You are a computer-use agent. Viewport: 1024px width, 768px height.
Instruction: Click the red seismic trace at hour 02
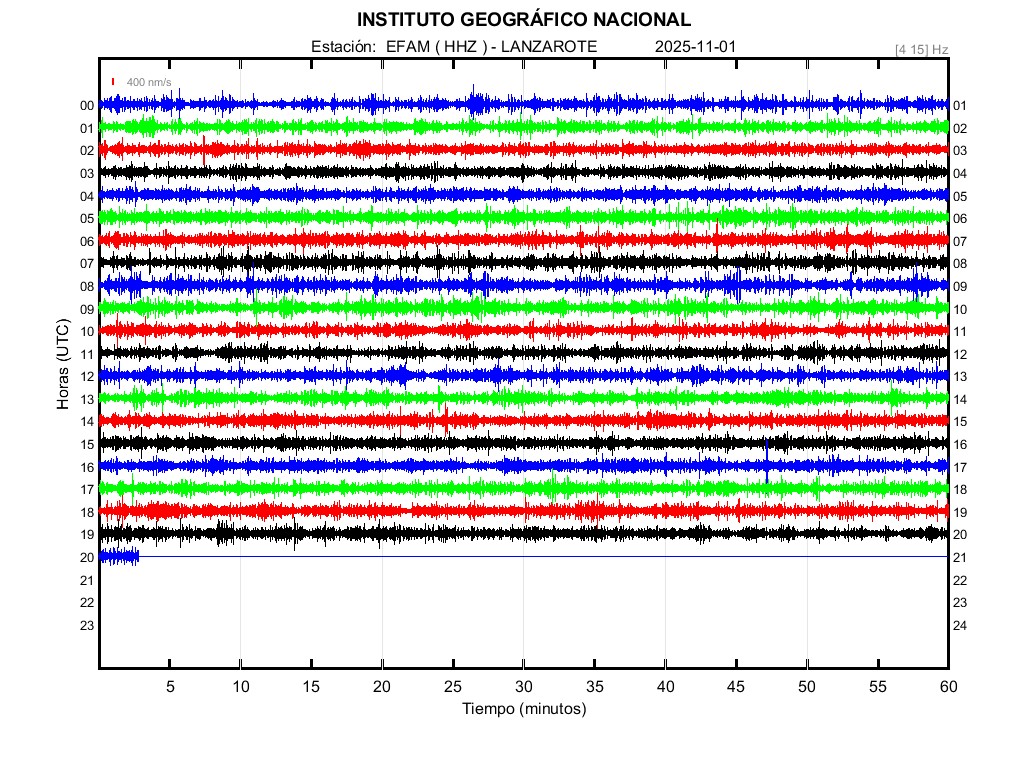[x=523, y=150]
